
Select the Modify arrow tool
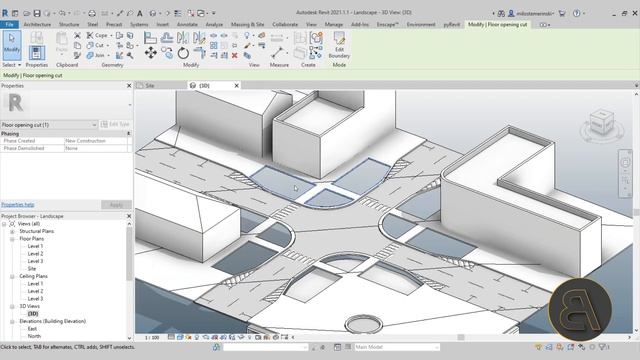pyautogui.click(x=11, y=45)
